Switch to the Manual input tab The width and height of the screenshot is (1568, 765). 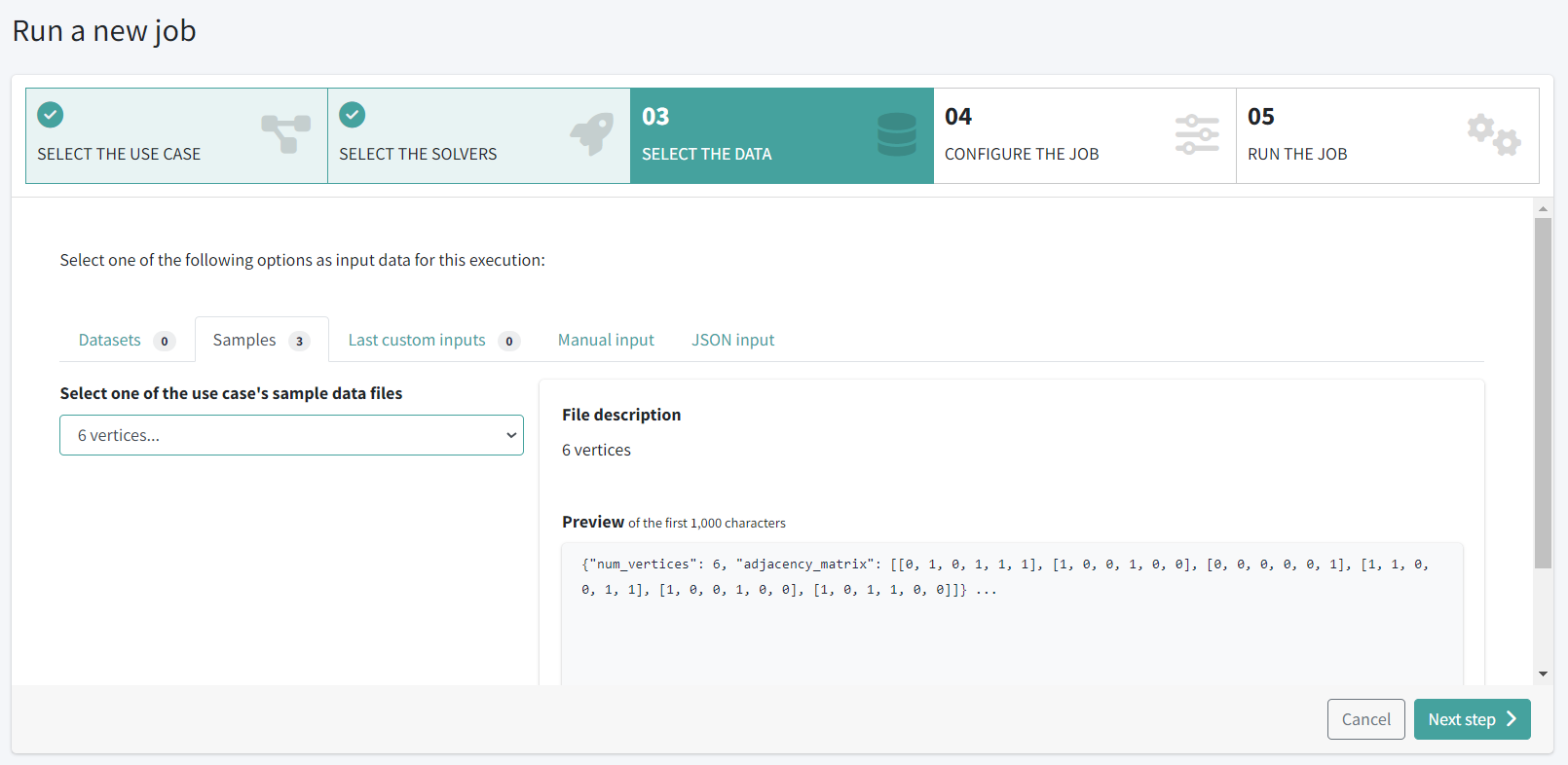[x=606, y=340]
